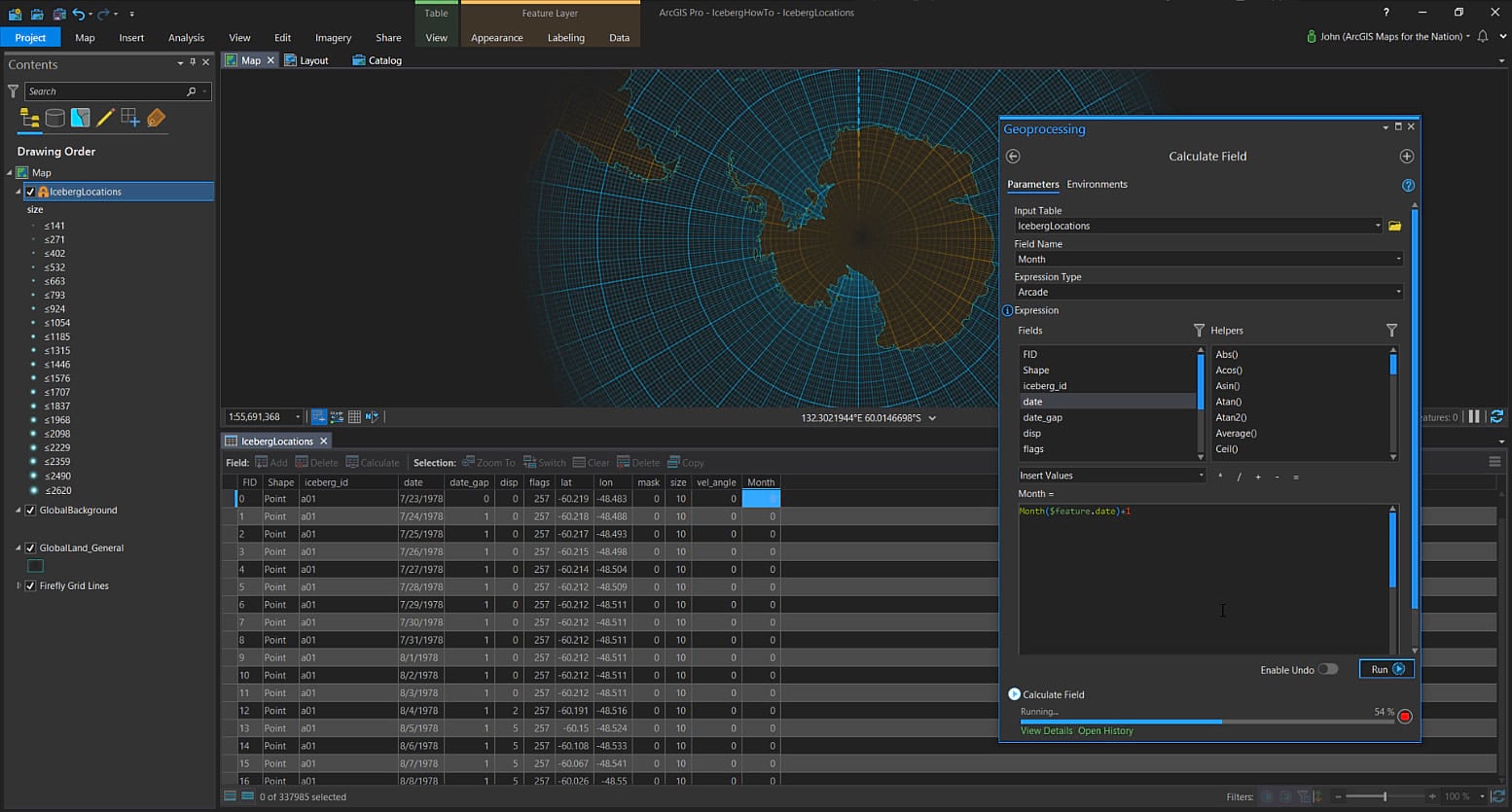Open the Insert Values dropdown
This screenshot has width=1512, height=812.
(1111, 476)
